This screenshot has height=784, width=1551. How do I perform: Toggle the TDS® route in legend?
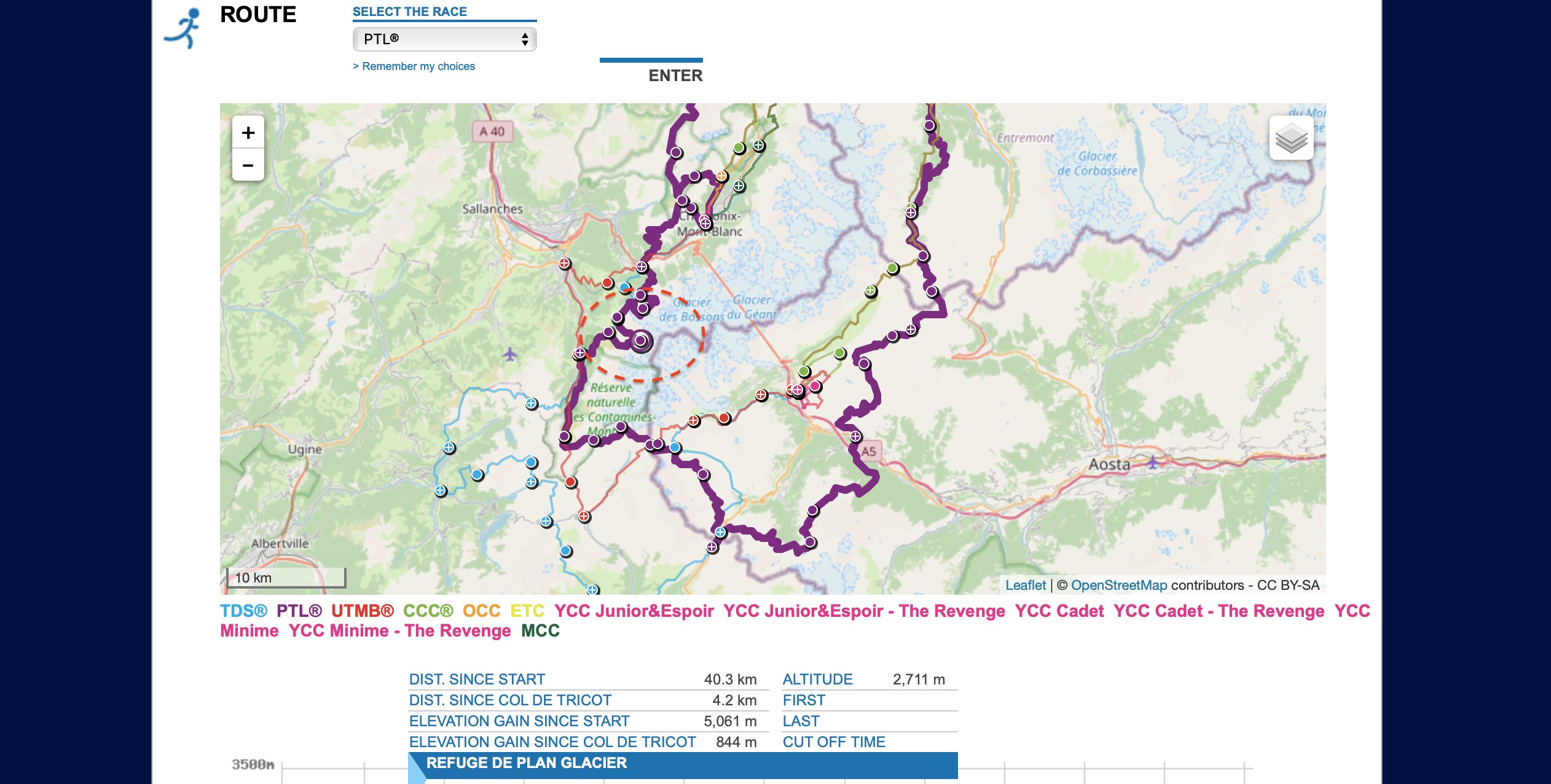click(x=243, y=611)
